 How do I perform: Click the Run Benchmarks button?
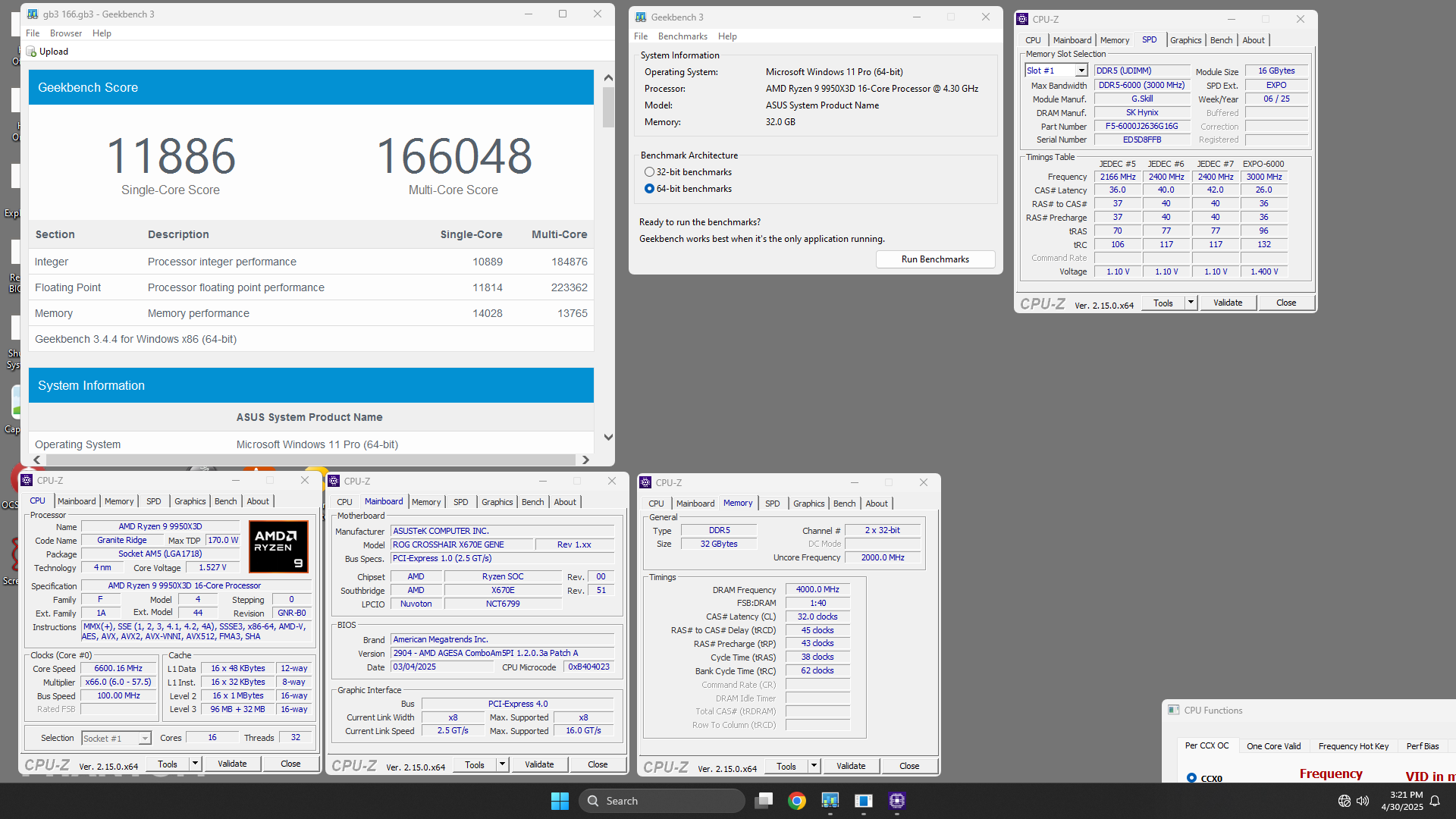click(935, 259)
